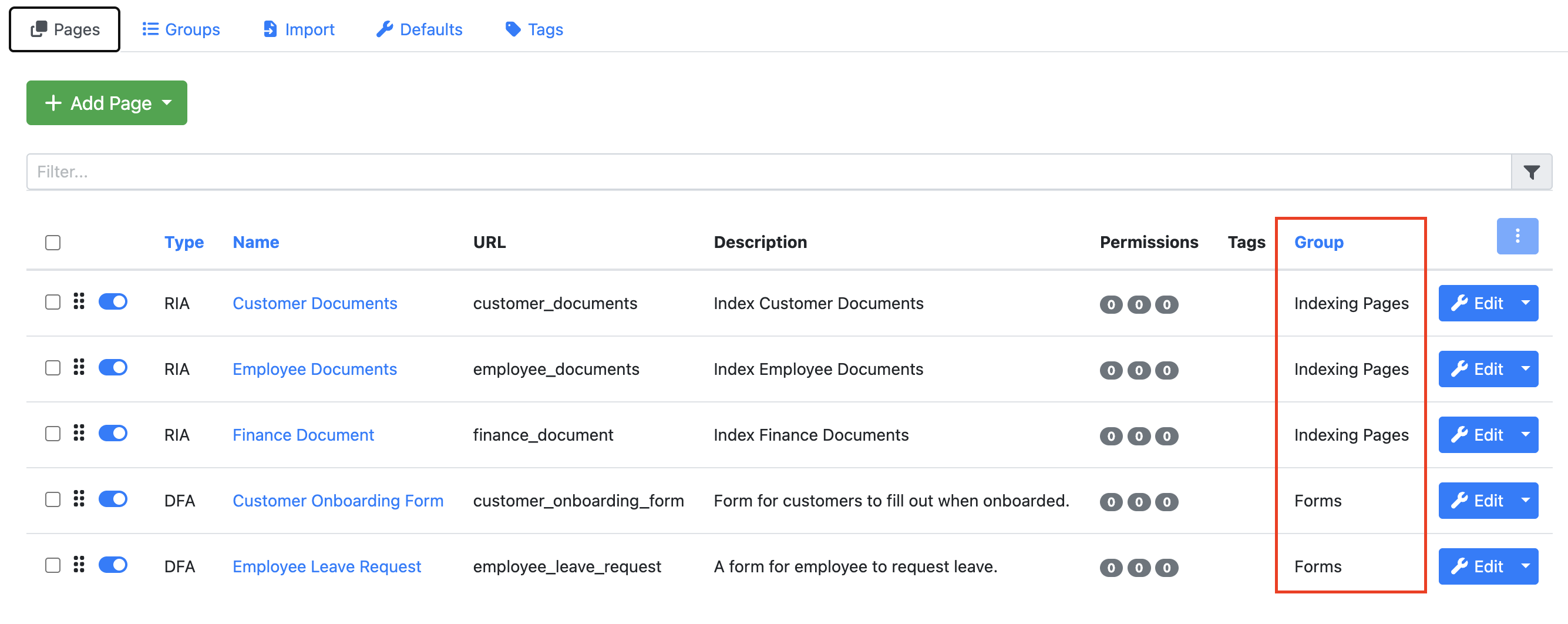Click the filter funnel icon
Screen dimensions: 1568x624
click(x=1532, y=172)
